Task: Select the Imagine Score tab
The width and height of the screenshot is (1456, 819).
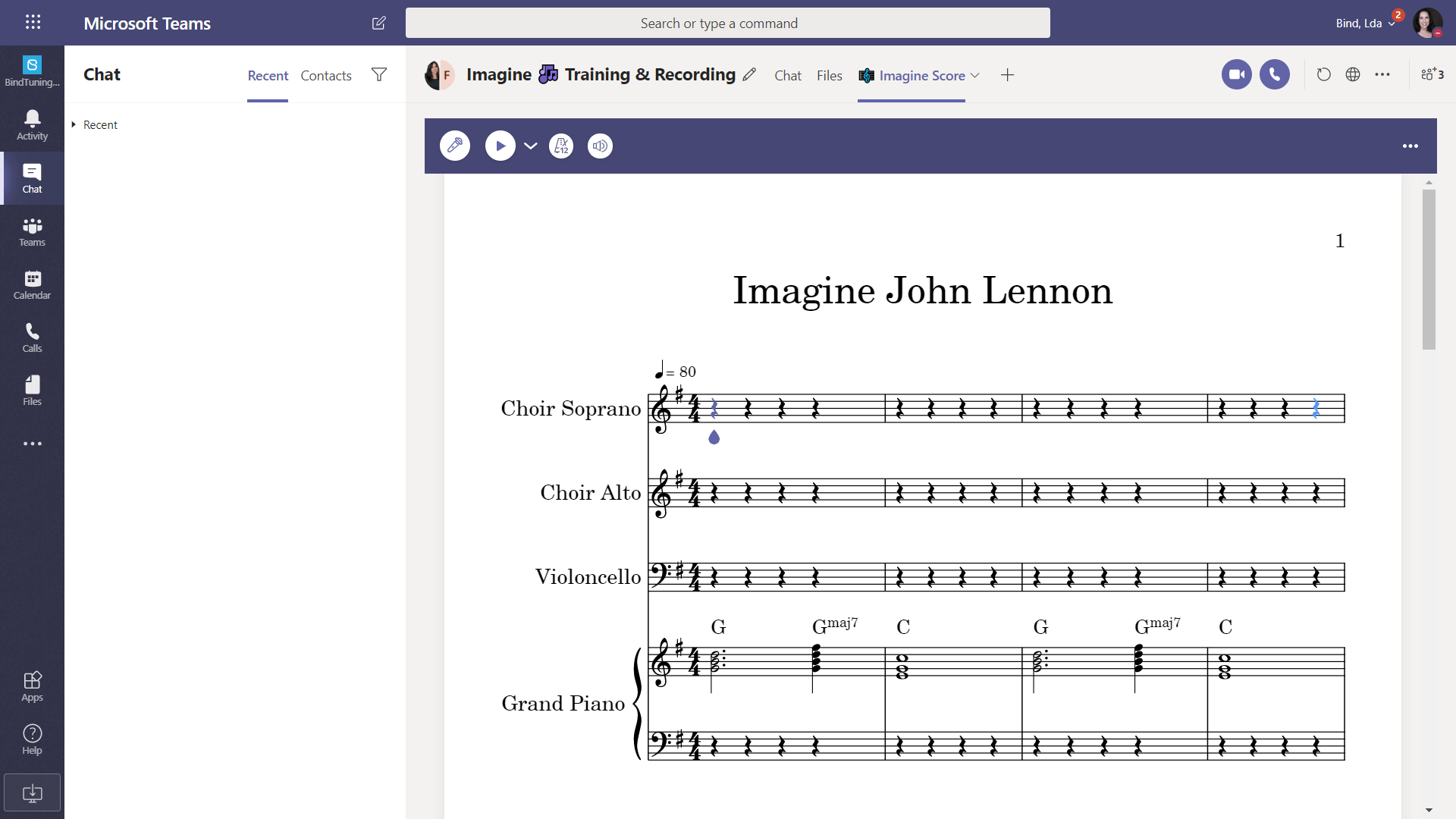Action: [x=912, y=75]
